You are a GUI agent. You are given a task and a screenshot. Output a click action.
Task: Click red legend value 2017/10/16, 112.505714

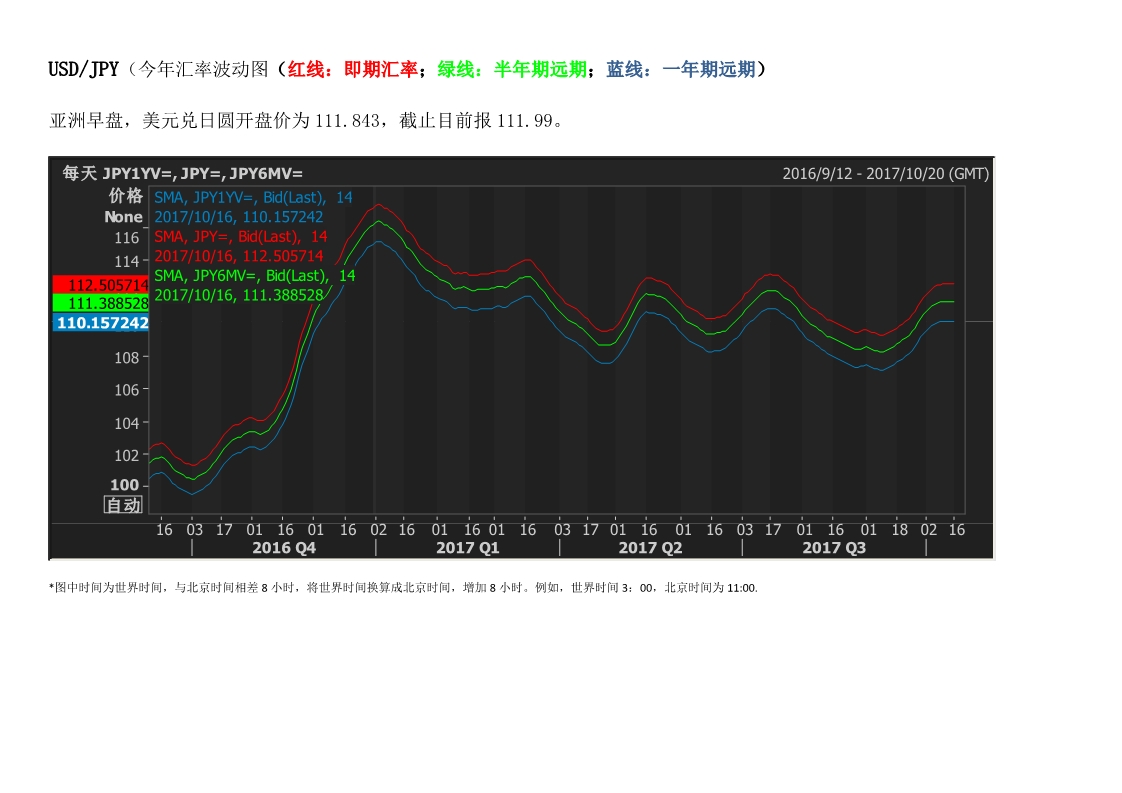click(x=238, y=256)
